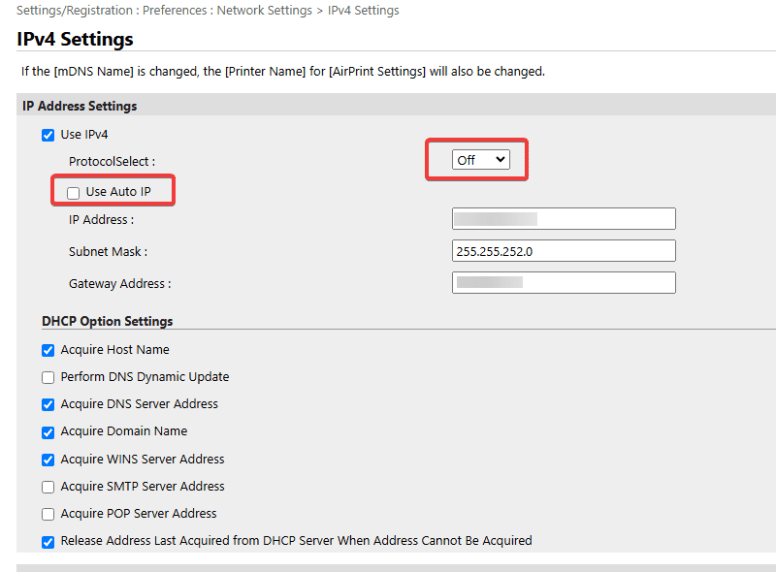Enable Perform DNS Dynamic Update
Viewport: 776px width, 572px height.
click(48, 378)
